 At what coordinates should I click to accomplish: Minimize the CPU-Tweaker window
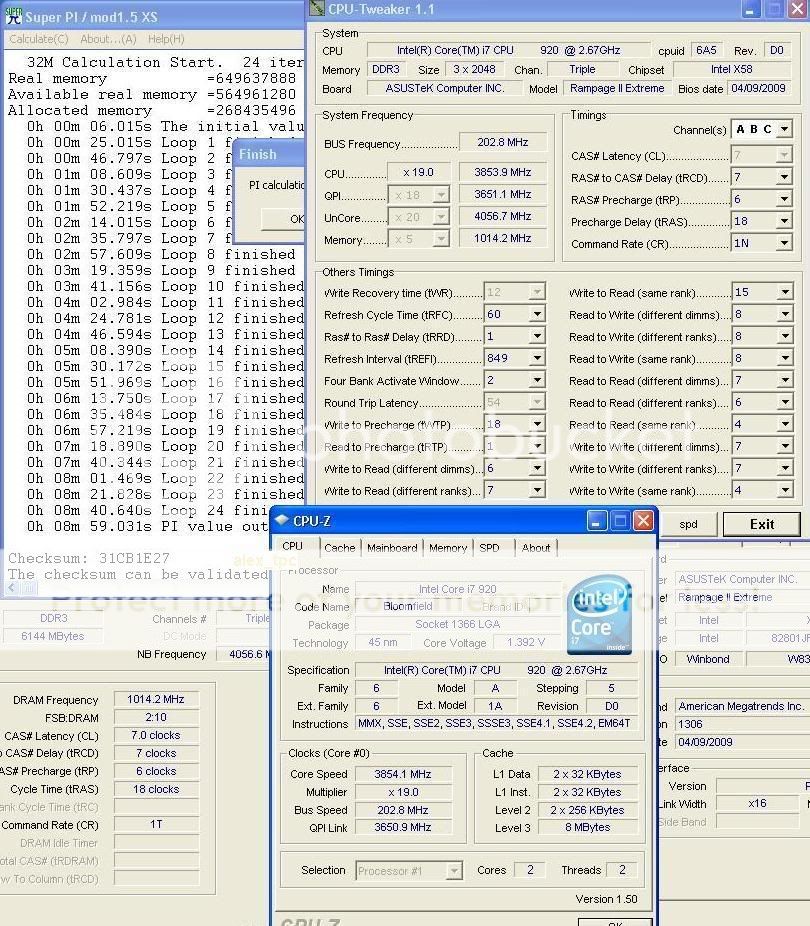coord(749,9)
